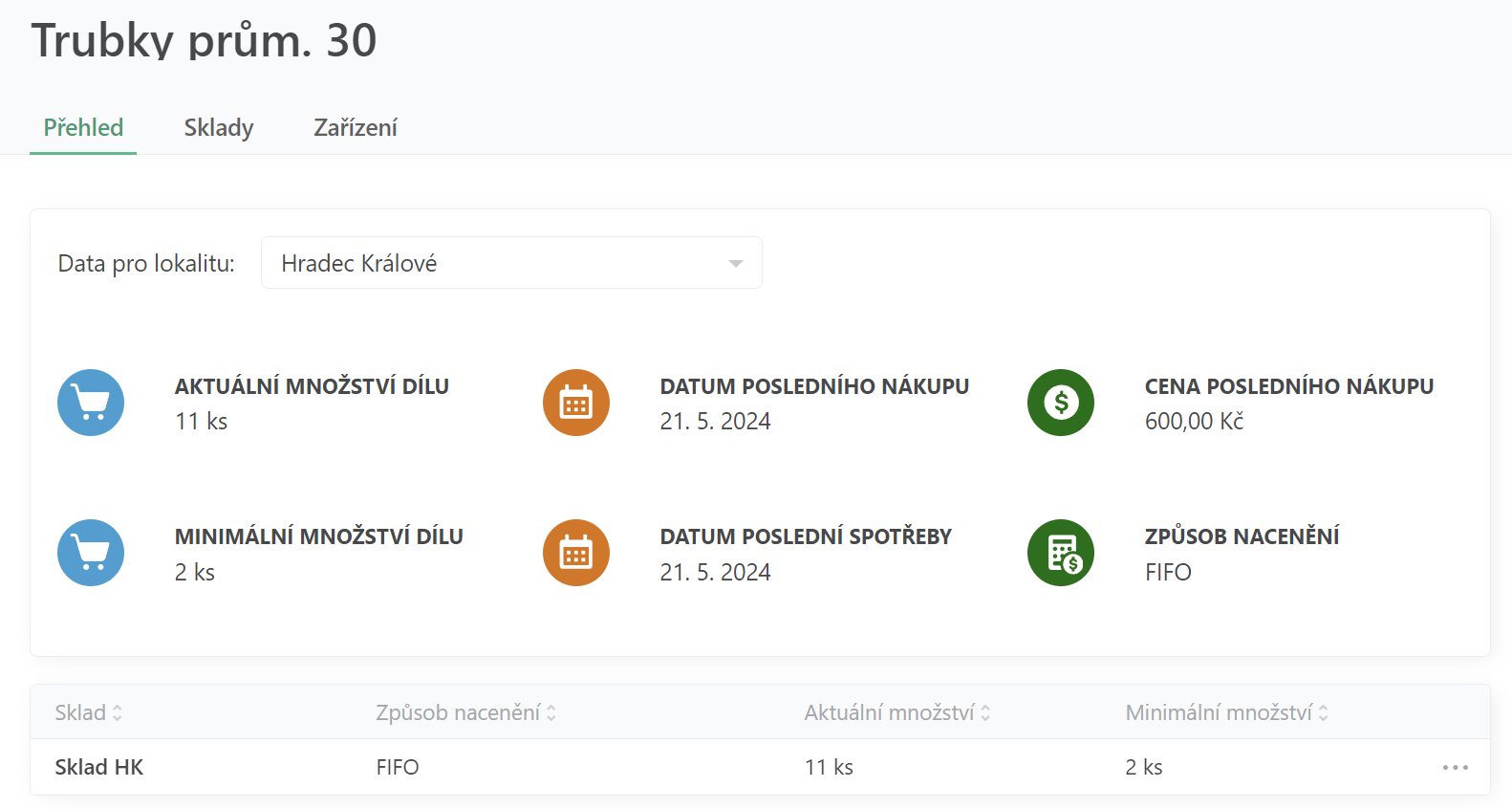Image resolution: width=1512 pixels, height=809 pixels.
Task: Click the blue cart icon for Aktuální množství dílu
Action: (91, 403)
